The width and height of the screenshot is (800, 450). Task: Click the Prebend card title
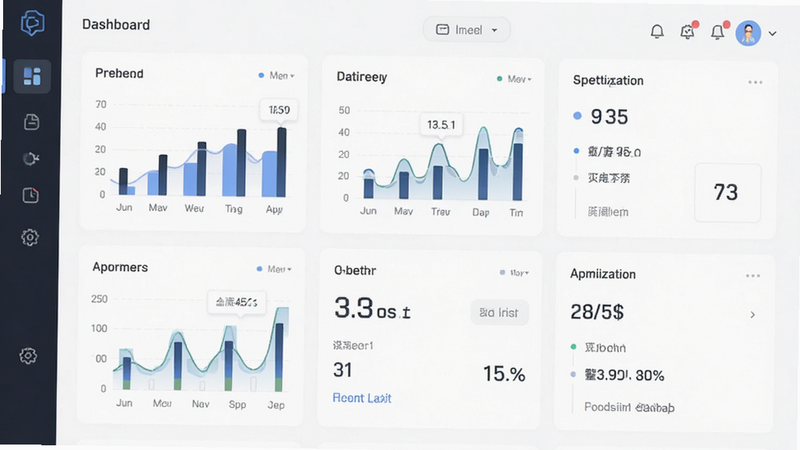[119, 73]
